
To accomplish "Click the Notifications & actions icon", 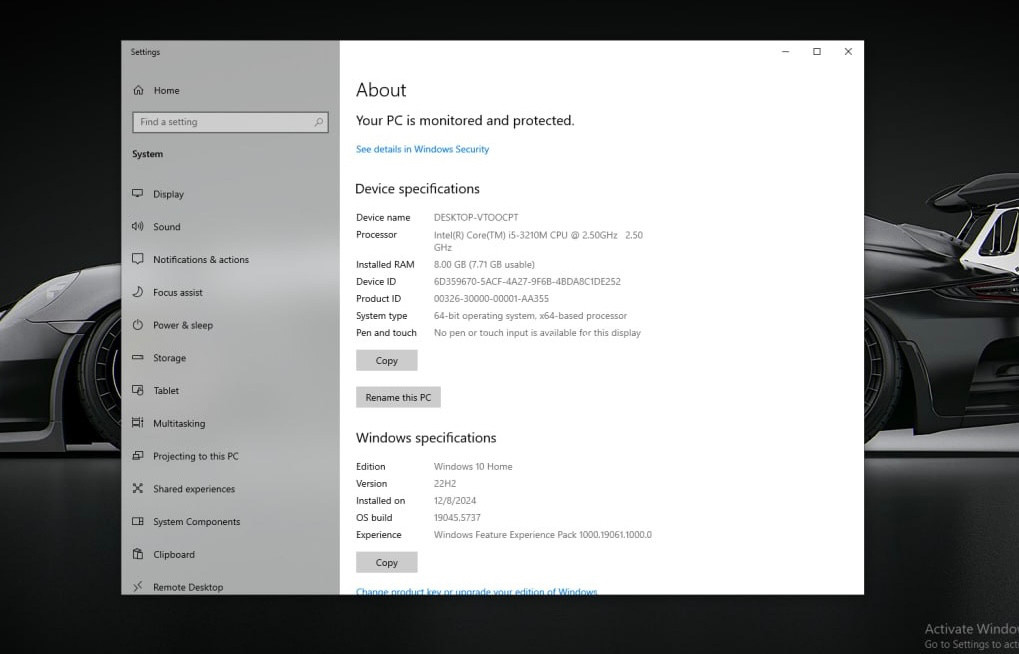I will 138,259.
